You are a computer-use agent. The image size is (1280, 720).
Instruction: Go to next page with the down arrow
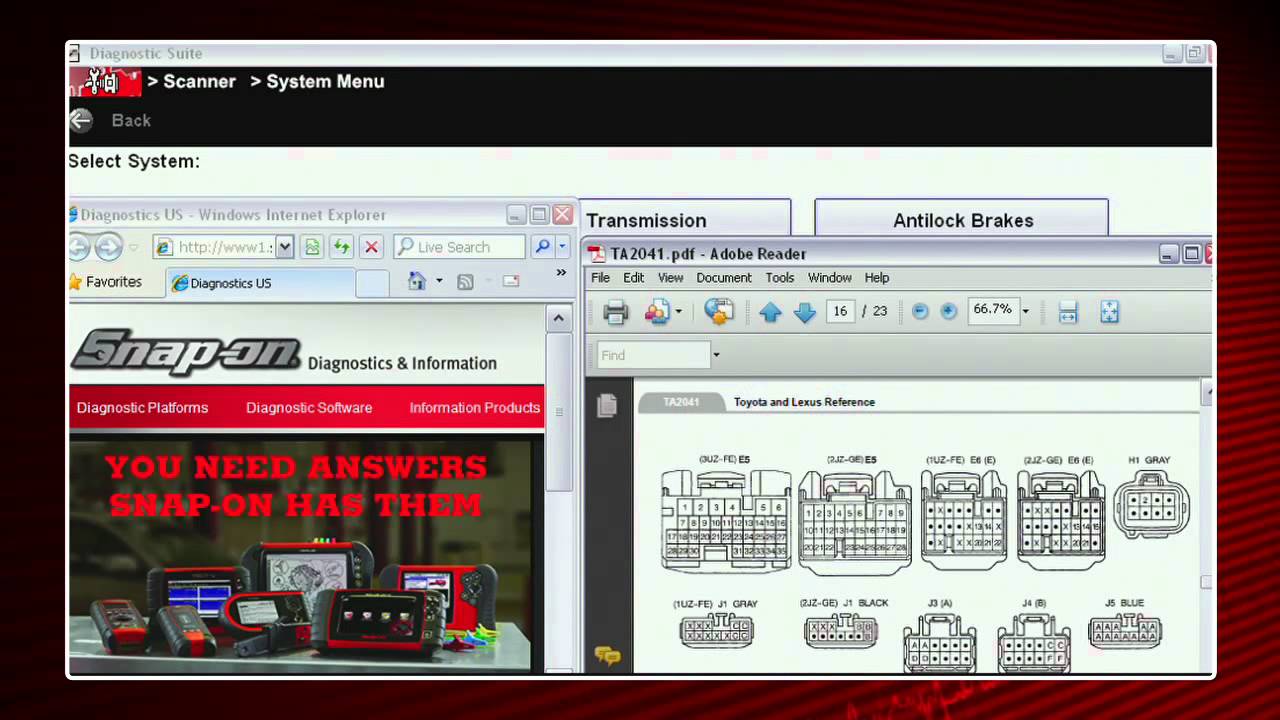click(805, 312)
